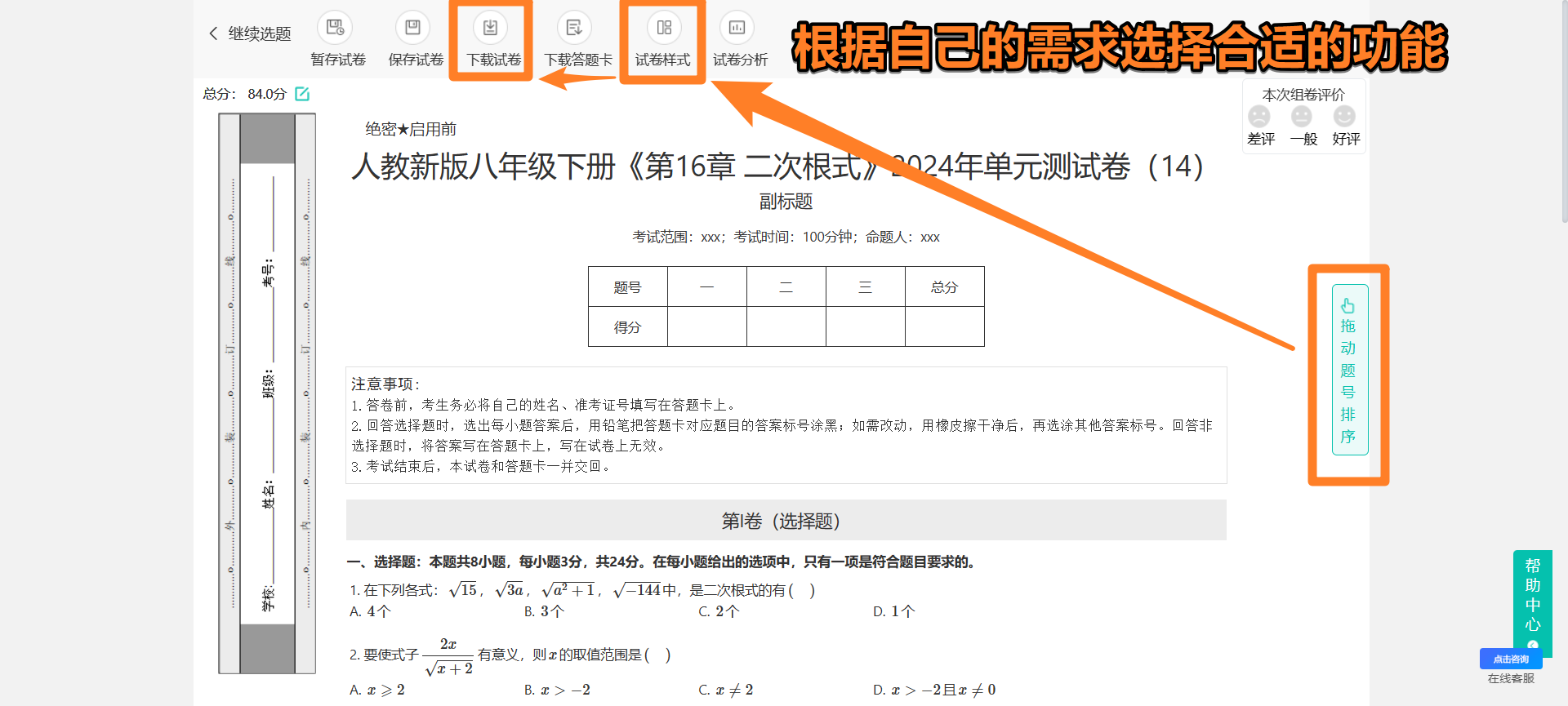This screenshot has height=706, width=1568.
Task: Click the 本次组卷评价 heading
Action: click(1303, 95)
